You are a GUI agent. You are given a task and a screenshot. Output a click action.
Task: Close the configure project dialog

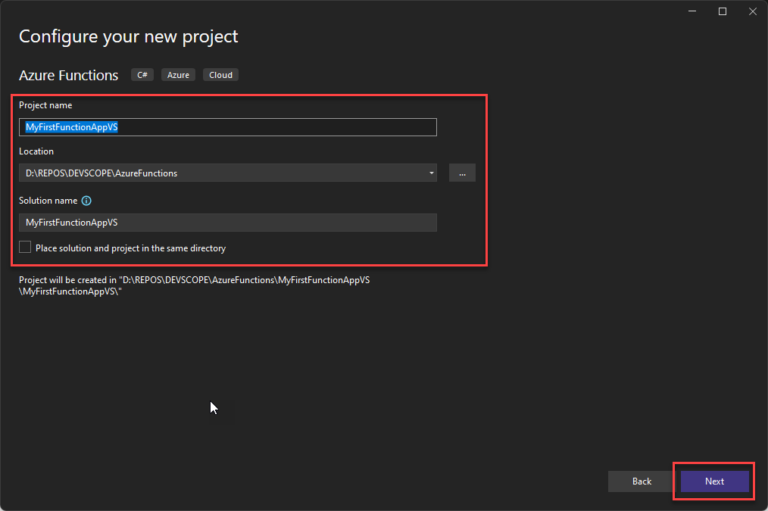pyautogui.click(x=751, y=11)
